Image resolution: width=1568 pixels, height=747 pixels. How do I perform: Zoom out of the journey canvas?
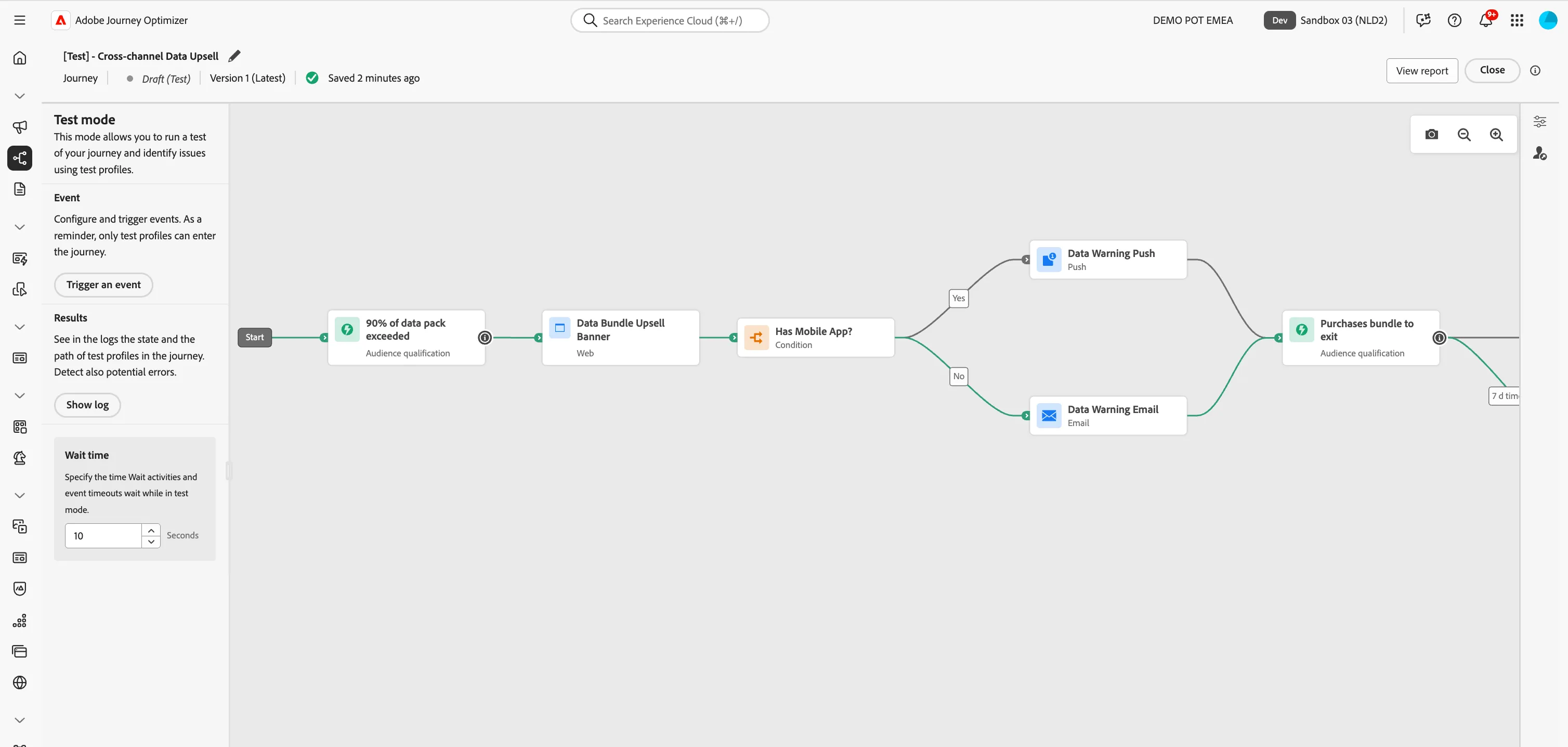tap(1464, 135)
